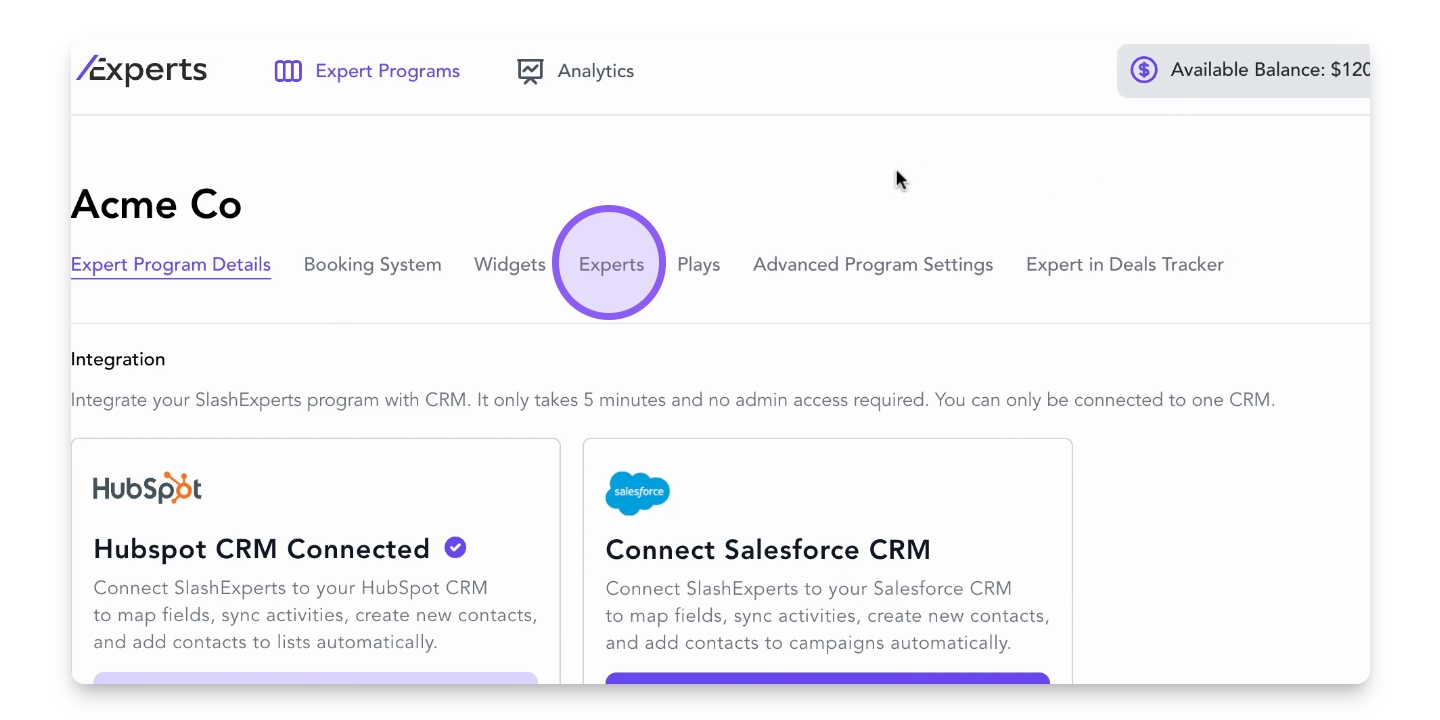Click the Salesforce cloud logo
Screen dimensions: 1440x720
pos(637,493)
